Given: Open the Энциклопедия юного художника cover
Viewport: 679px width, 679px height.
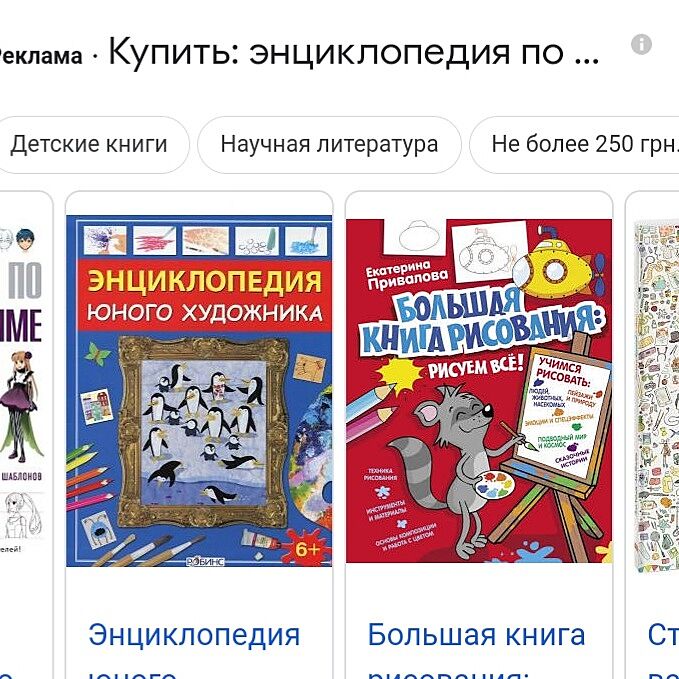Looking at the screenshot, I should pos(199,391).
